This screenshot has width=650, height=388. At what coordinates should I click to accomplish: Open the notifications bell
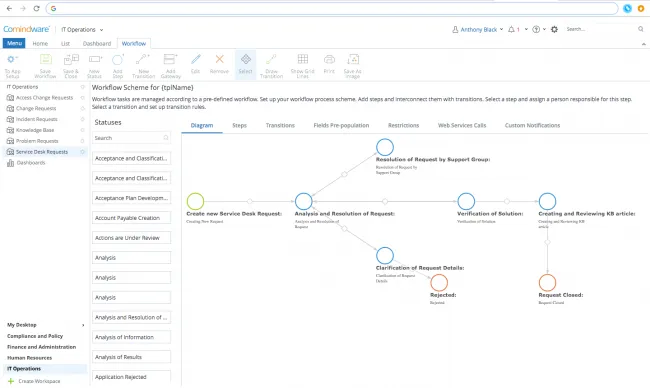[x=512, y=29]
